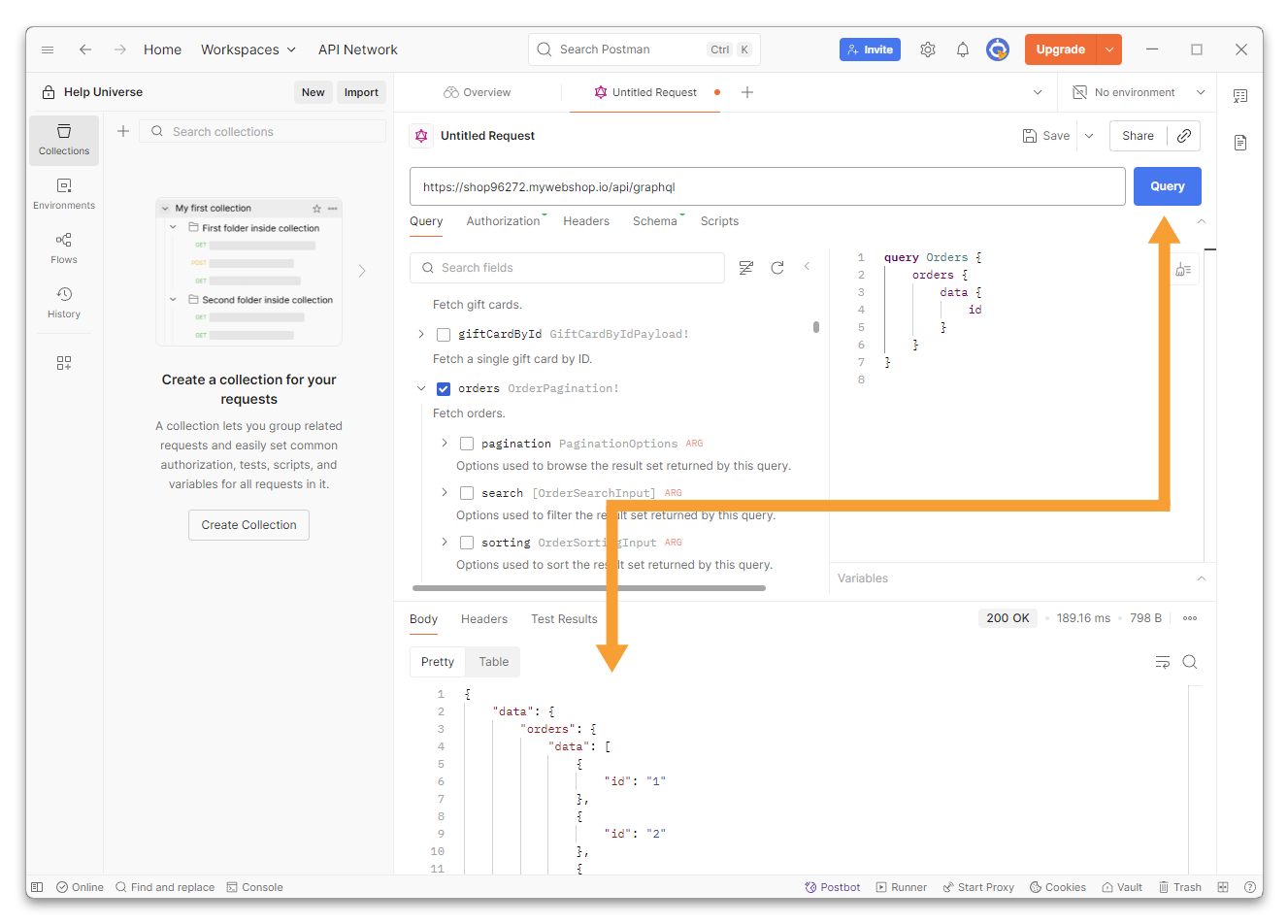1288x924 pixels.
Task: Uncheck the orders field
Action: pos(444,389)
